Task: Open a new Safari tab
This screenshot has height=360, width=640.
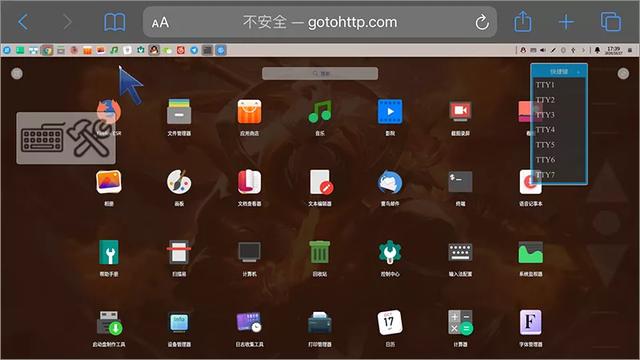Action: (566, 22)
